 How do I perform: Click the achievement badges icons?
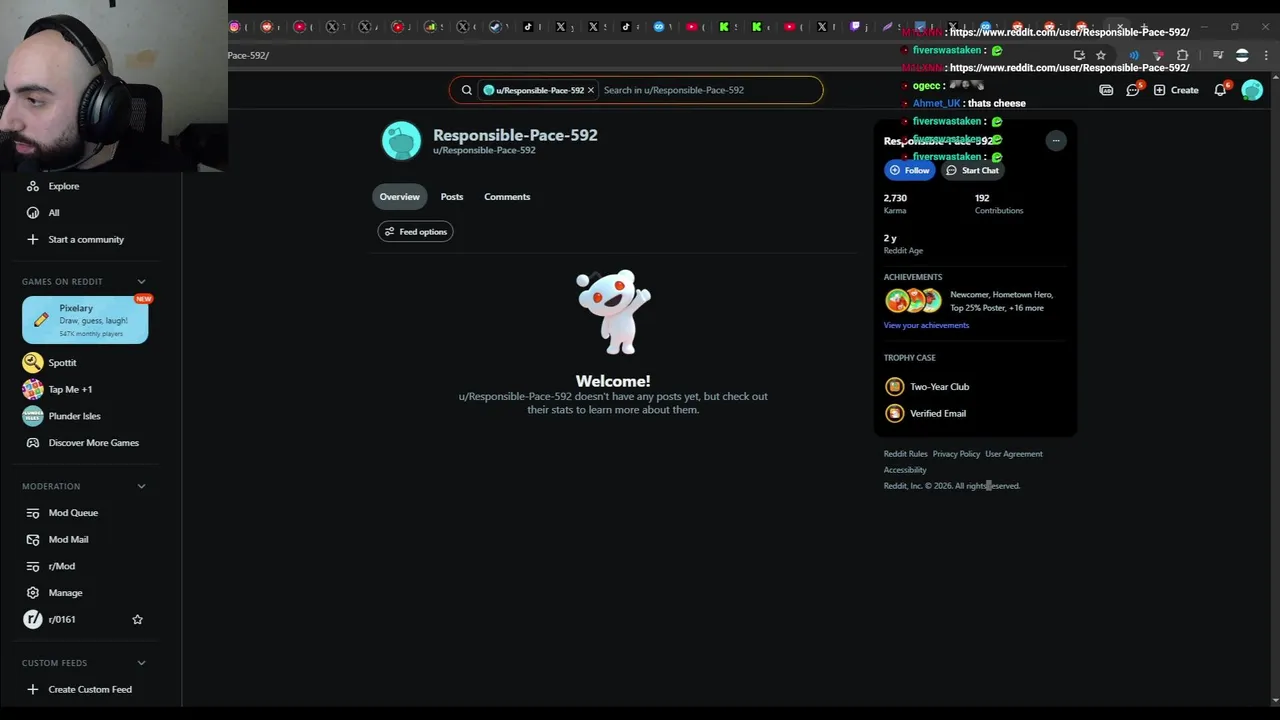(913, 301)
